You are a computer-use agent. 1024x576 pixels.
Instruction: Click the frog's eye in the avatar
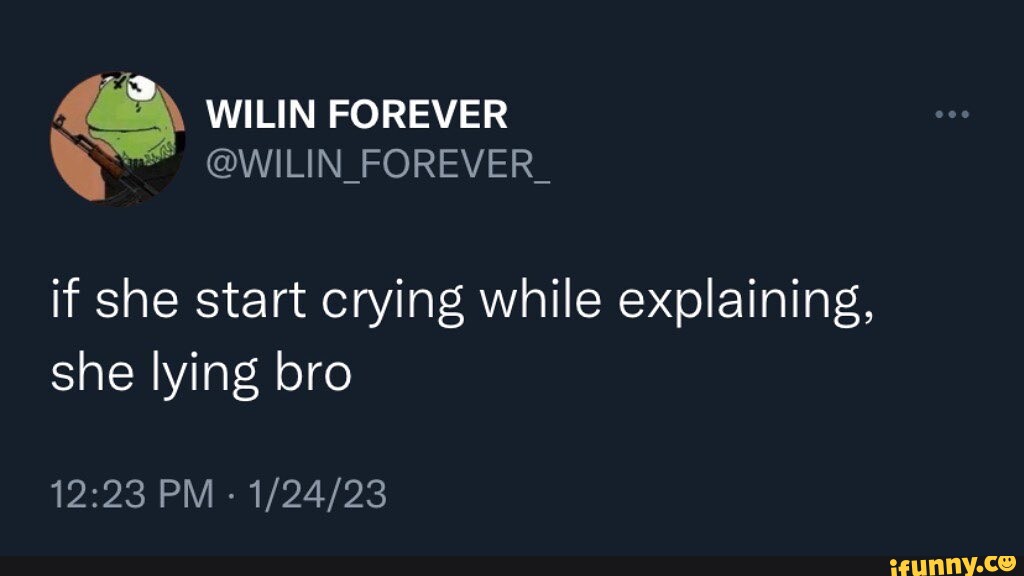tap(142, 90)
